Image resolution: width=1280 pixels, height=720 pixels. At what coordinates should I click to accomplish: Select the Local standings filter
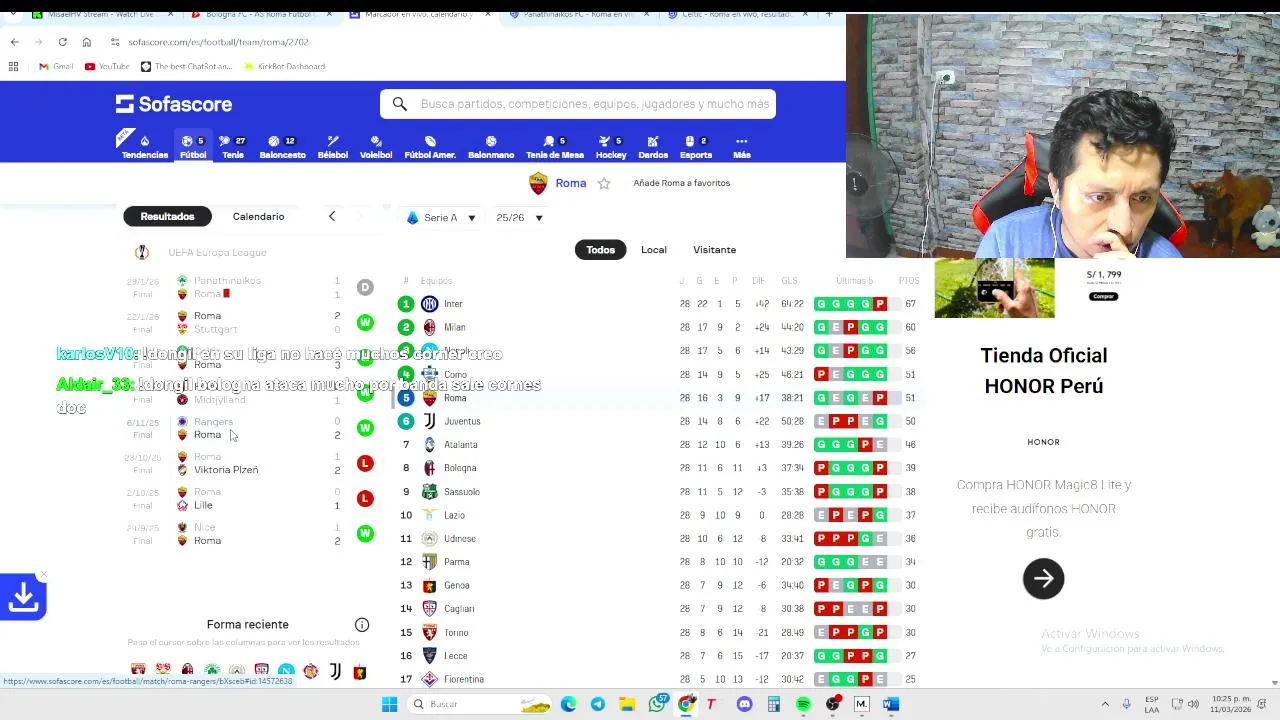coord(654,250)
